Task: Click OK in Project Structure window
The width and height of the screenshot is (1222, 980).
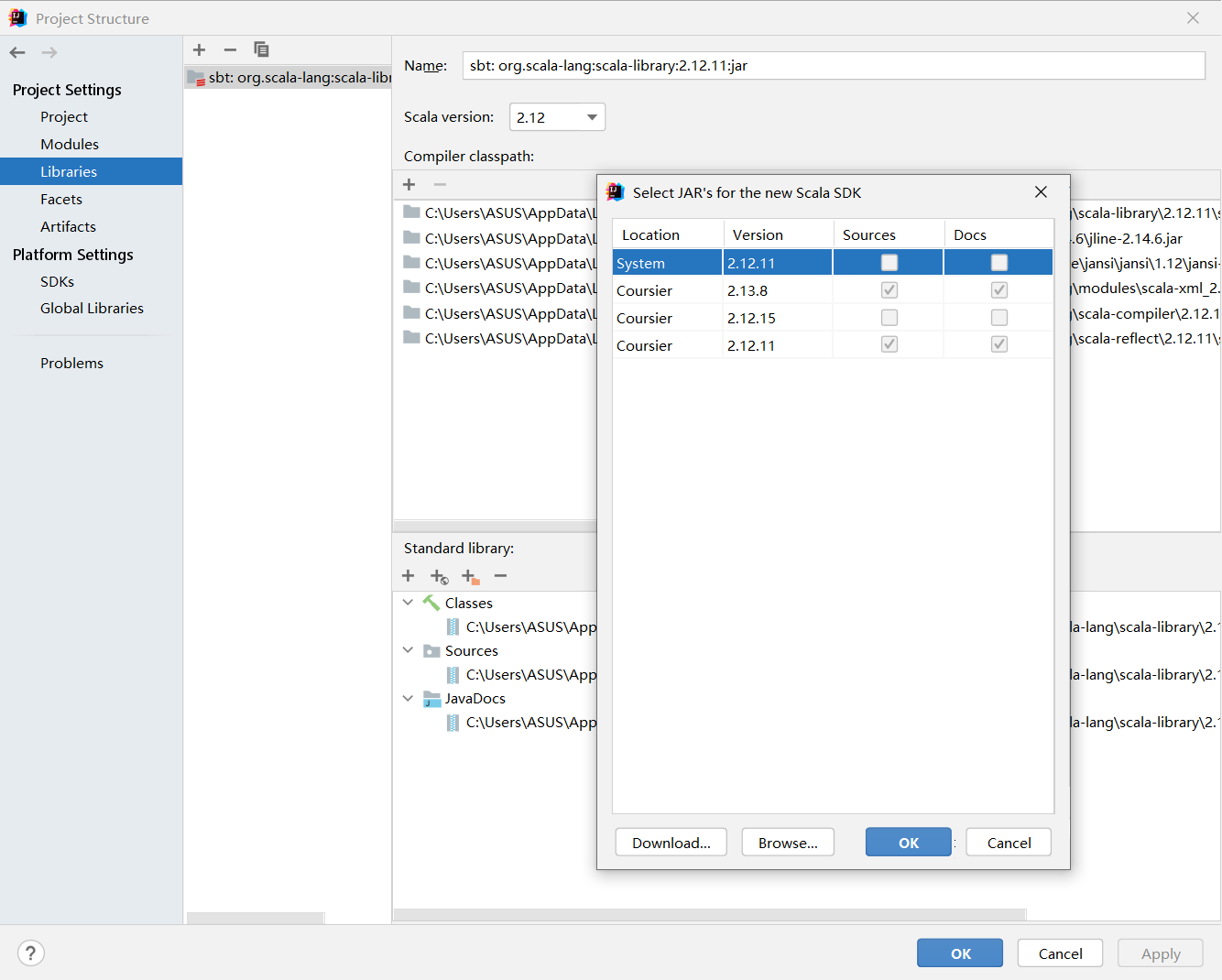Action: [960, 953]
